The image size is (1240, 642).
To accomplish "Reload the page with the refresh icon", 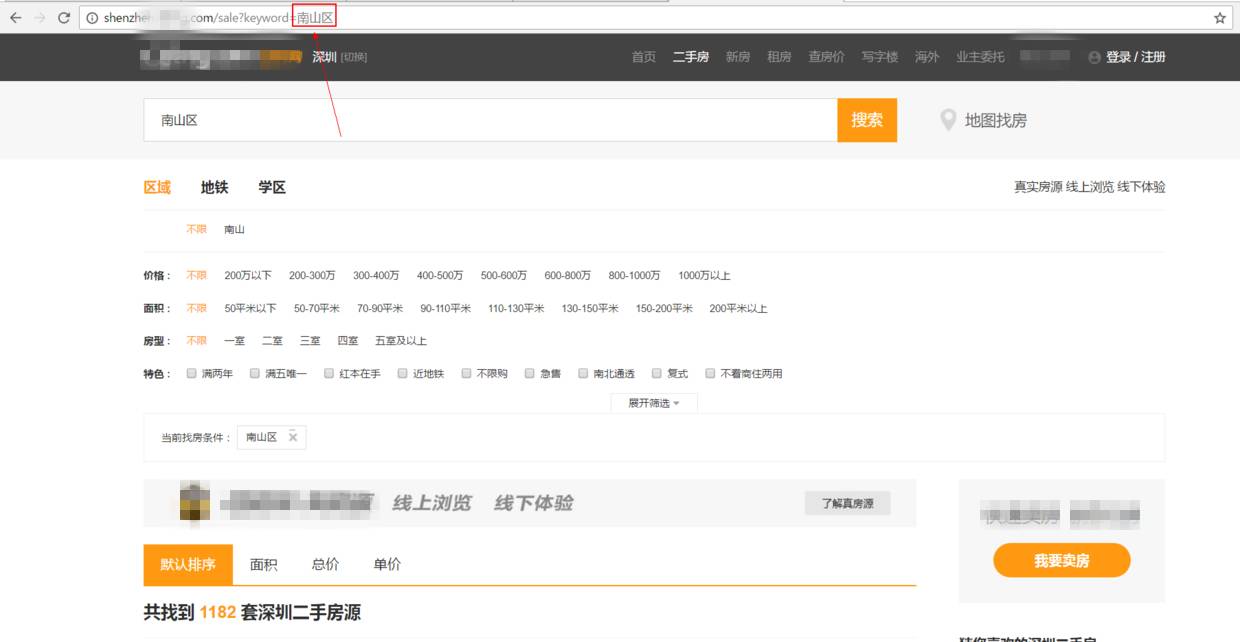I will (64, 18).
